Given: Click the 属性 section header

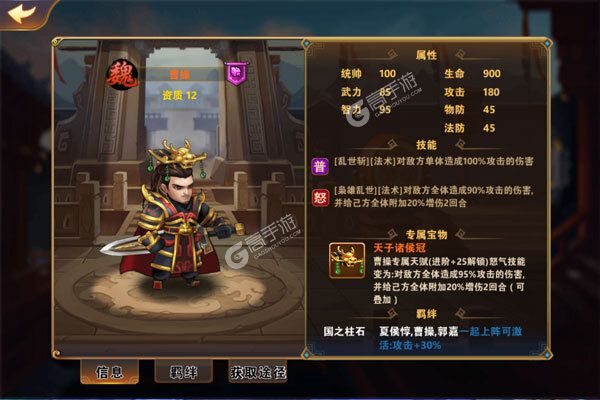Looking at the screenshot, I should [x=426, y=55].
